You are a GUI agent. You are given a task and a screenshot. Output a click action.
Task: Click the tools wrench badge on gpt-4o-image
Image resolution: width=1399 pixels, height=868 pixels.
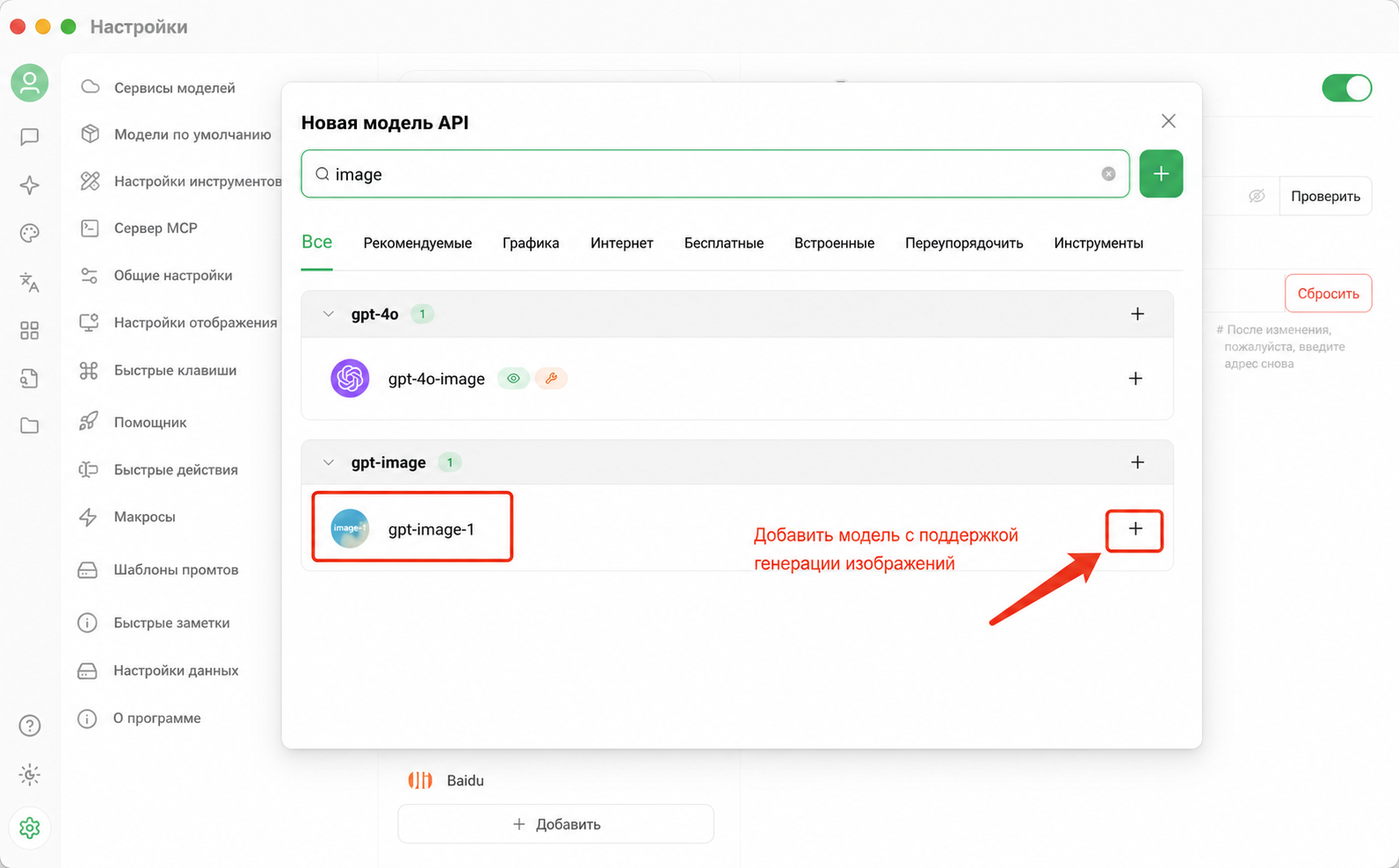coord(551,379)
